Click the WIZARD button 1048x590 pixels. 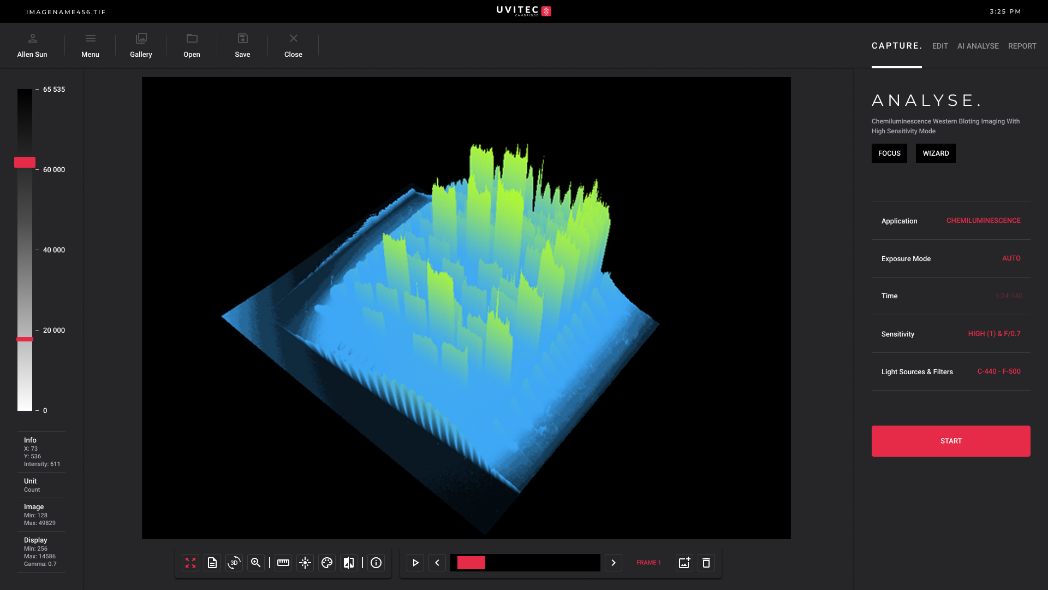(935, 154)
